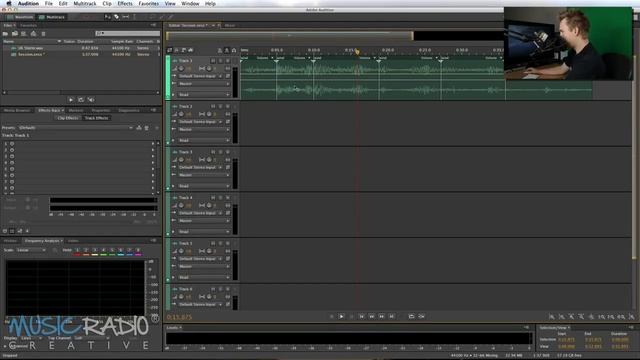The image size is (640, 360).
Task: Open effect slot 1 arrow menu
Action: click(153, 144)
